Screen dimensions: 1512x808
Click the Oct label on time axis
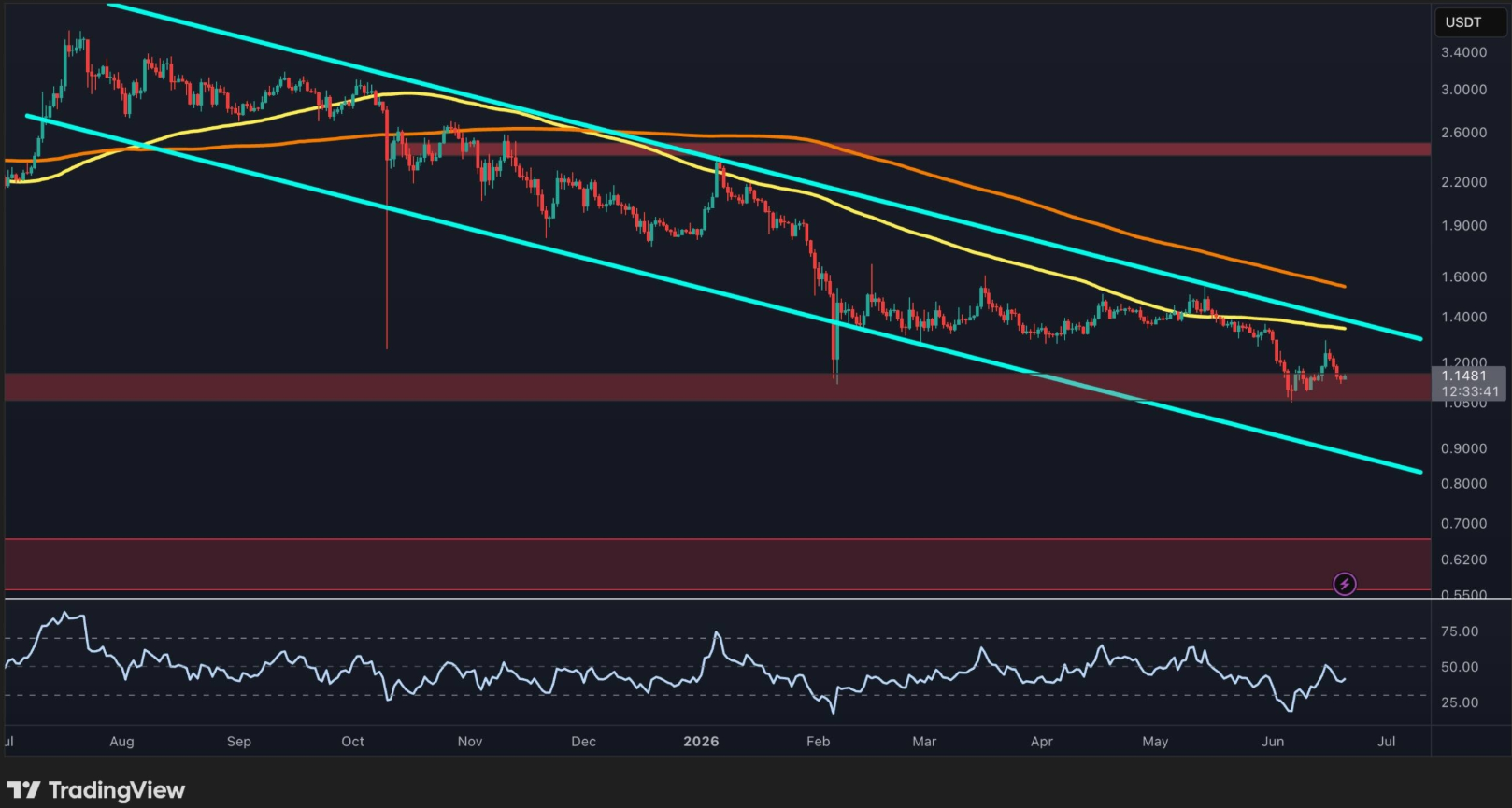click(353, 742)
